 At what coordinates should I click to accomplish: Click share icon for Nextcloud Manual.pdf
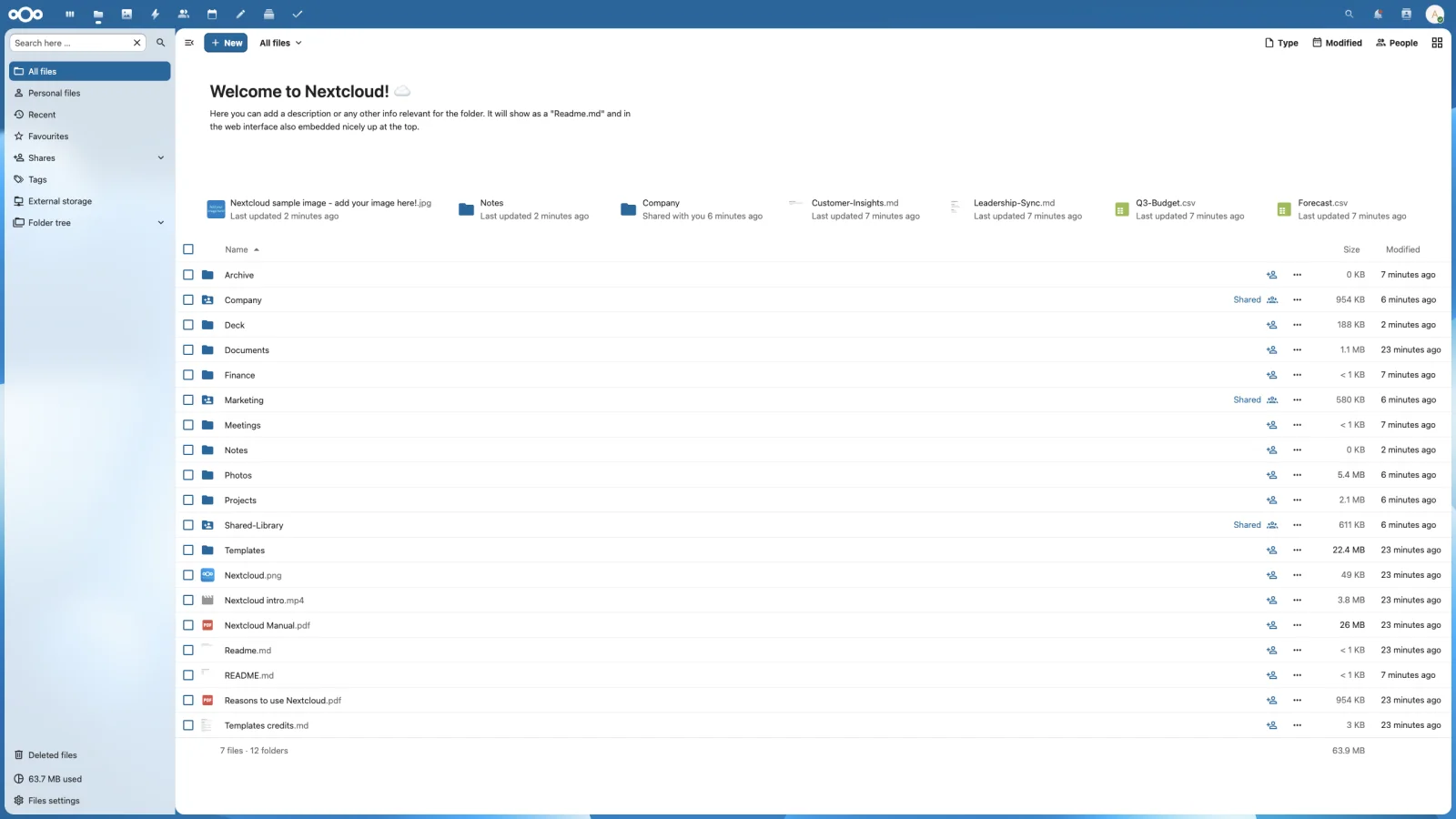tap(1271, 625)
